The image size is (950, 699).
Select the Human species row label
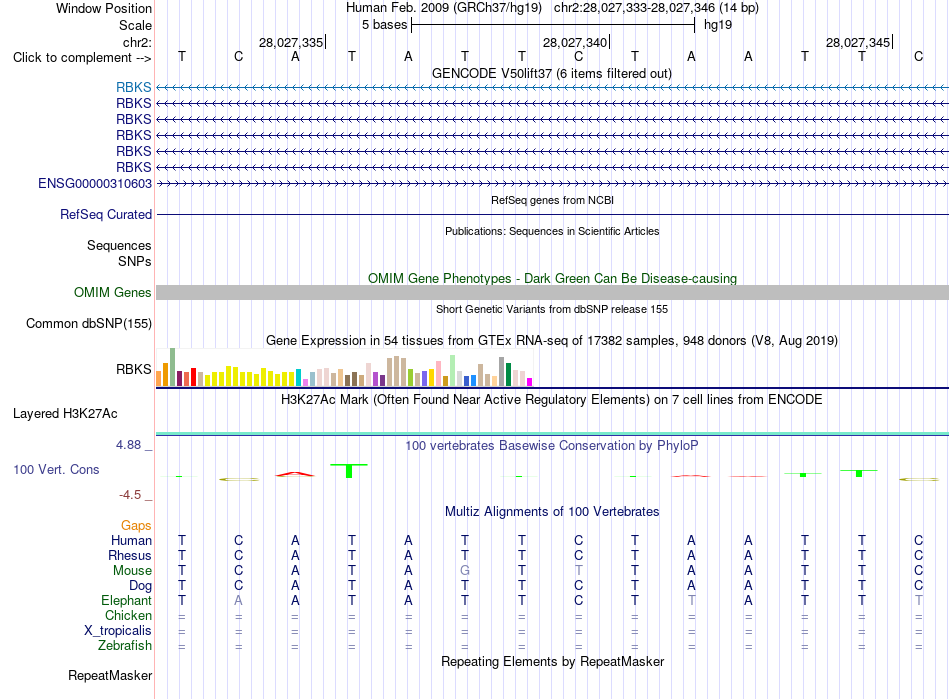[131, 540]
